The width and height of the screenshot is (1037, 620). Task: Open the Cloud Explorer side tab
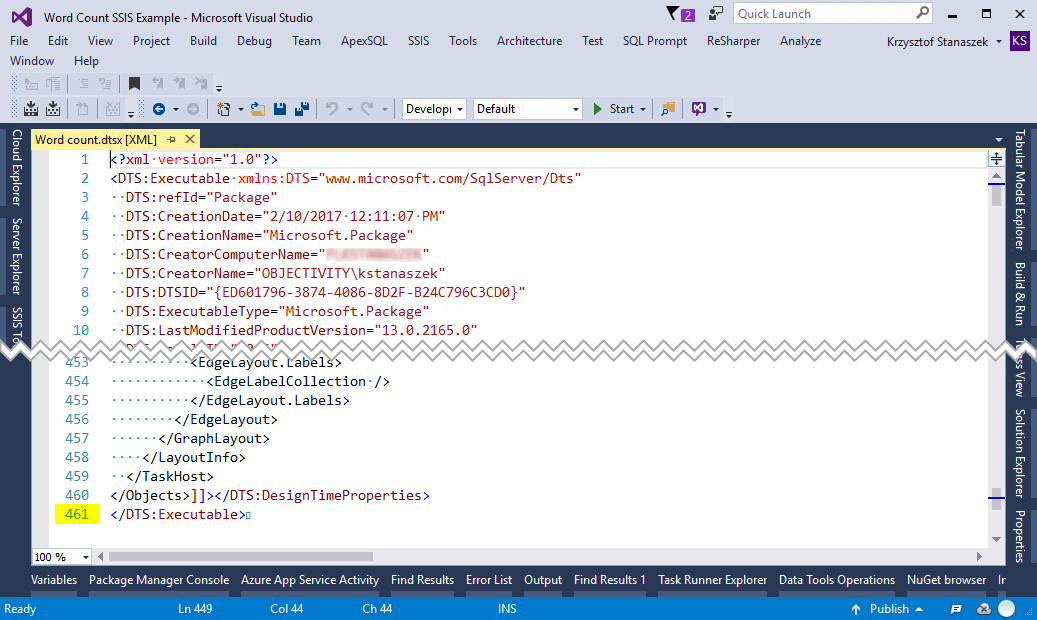click(x=17, y=167)
